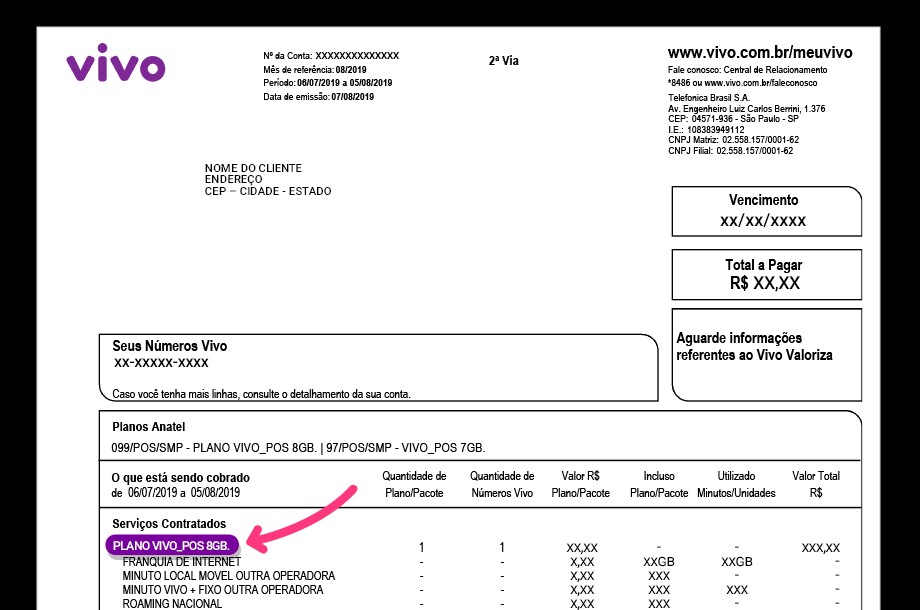Click the 'CNPJ Filial' line

click(730, 151)
